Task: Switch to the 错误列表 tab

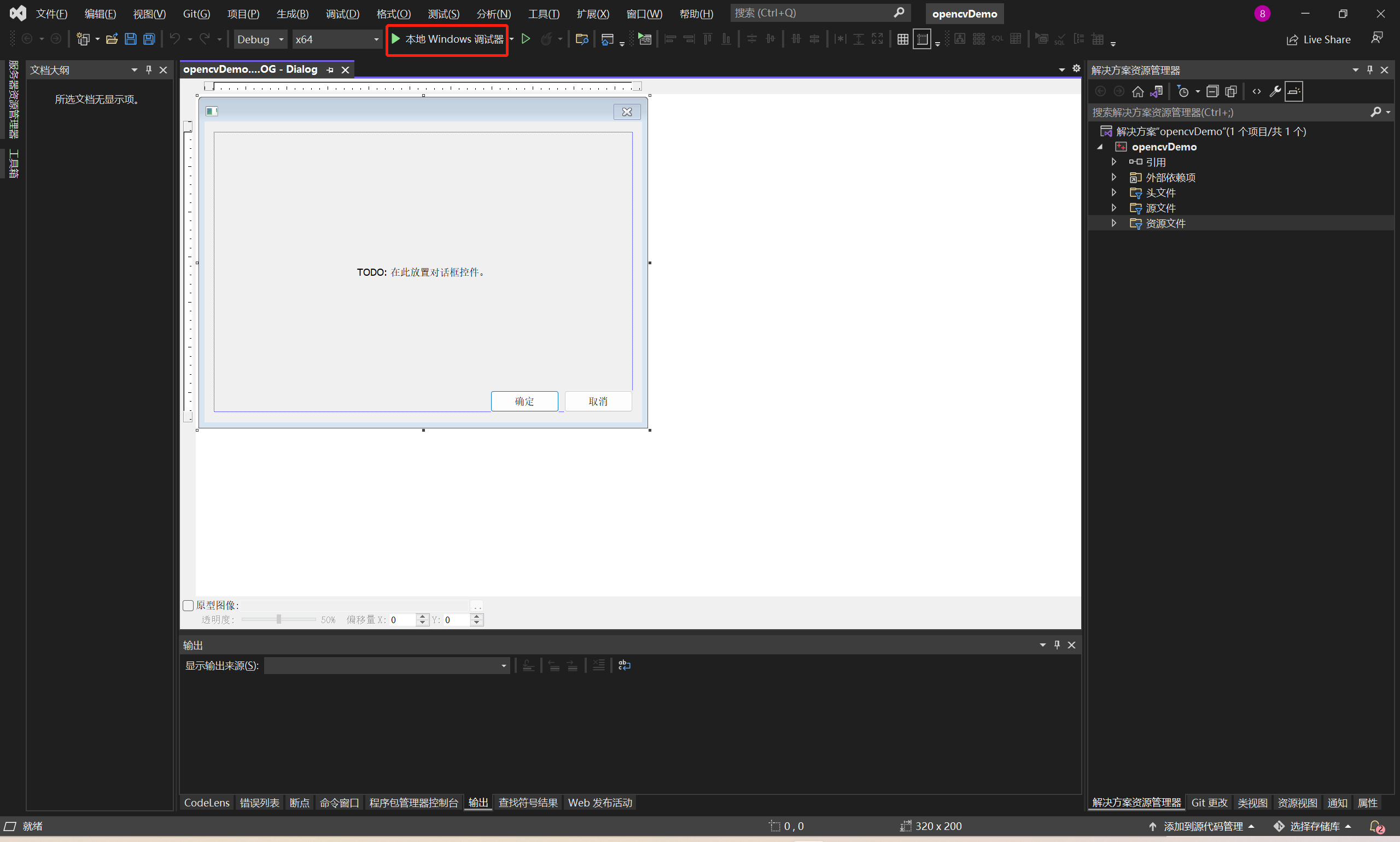Action: point(259,802)
